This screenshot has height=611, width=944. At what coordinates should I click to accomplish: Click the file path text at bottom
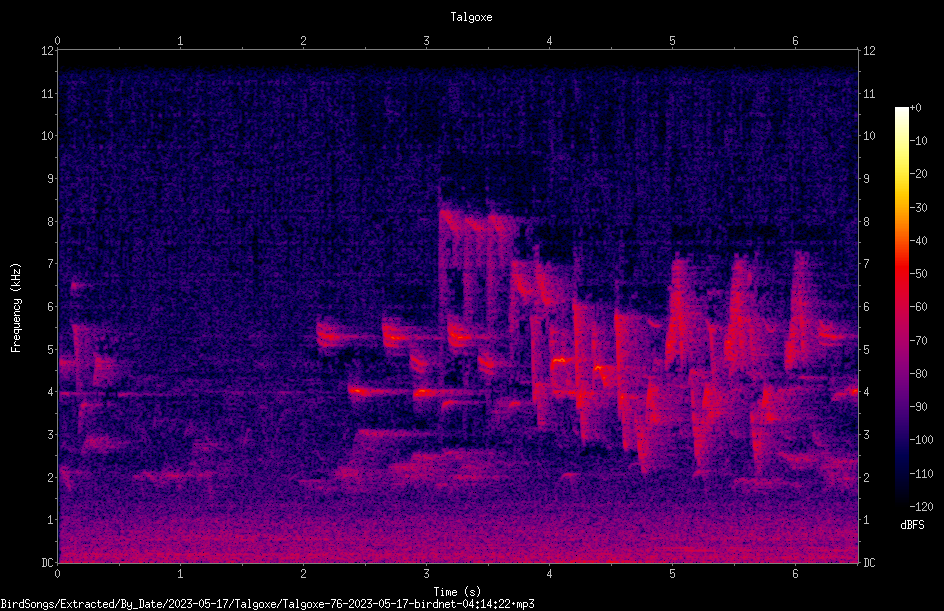[267, 604]
